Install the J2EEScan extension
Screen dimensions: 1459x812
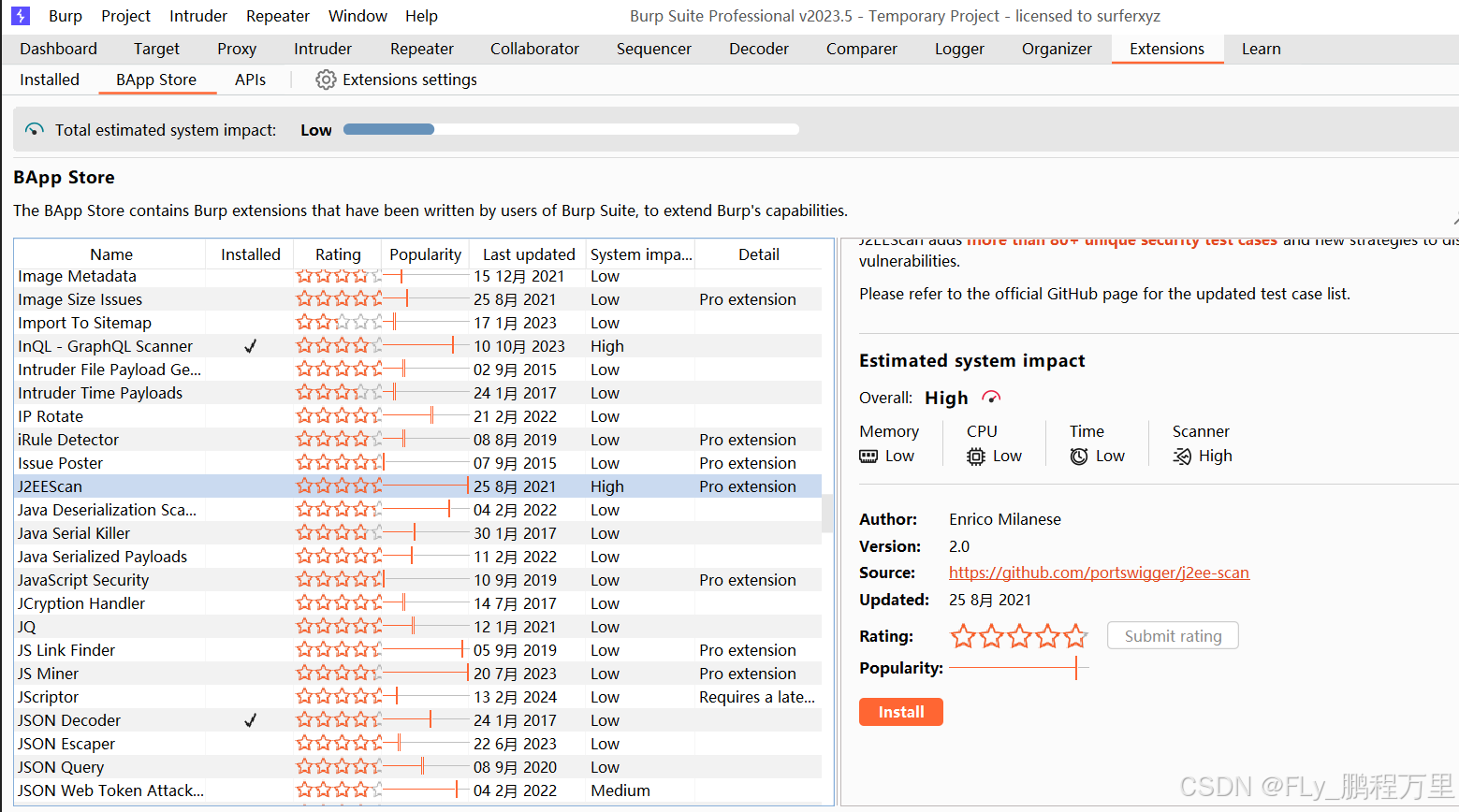900,712
